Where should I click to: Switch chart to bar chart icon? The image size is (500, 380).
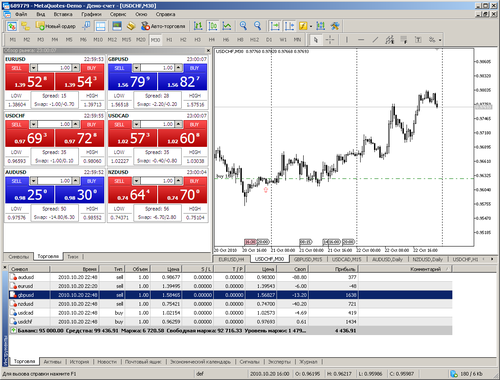point(198,26)
